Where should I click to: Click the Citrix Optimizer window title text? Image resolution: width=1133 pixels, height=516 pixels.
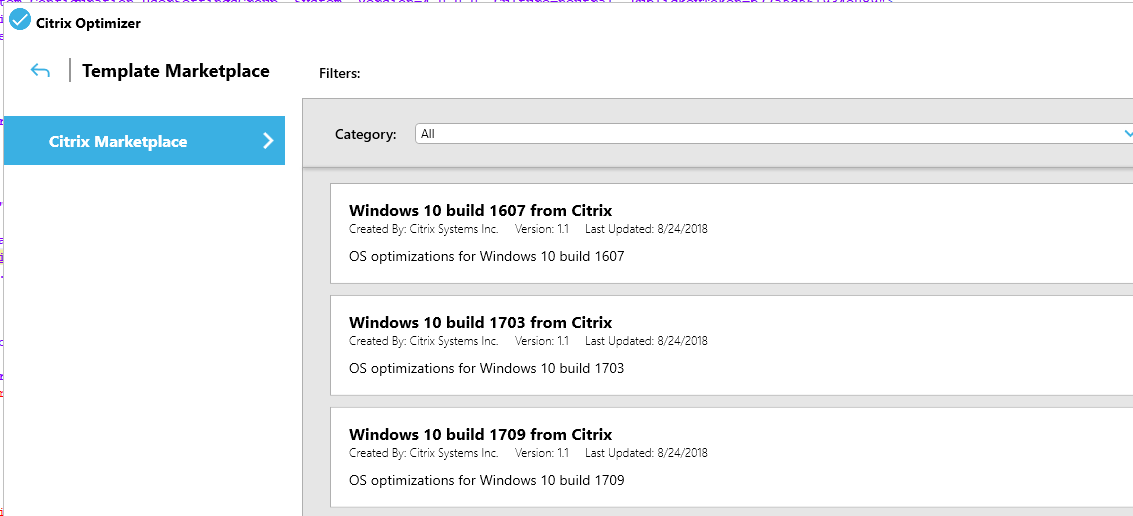click(88, 23)
